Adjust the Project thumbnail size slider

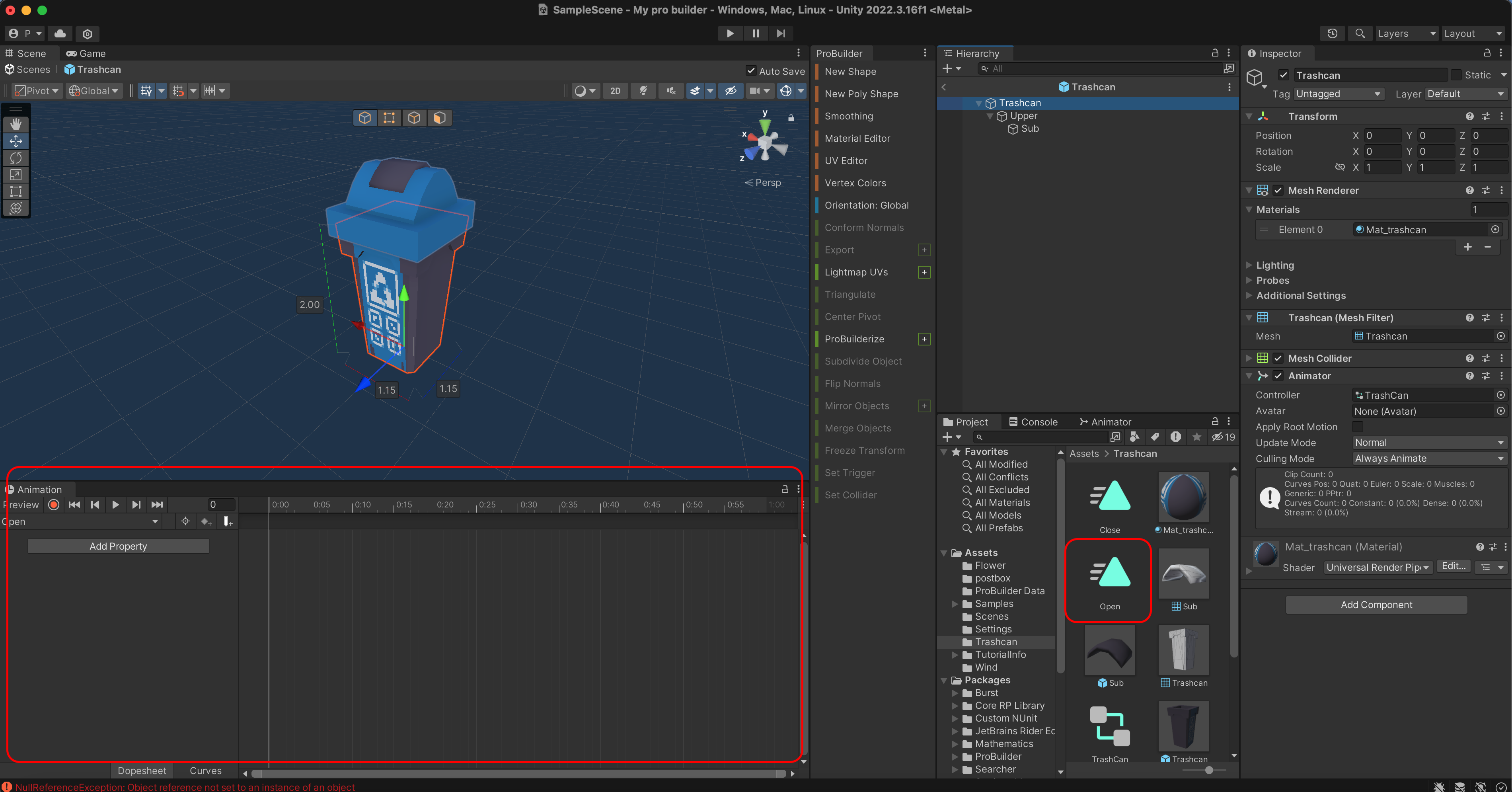[1208, 770]
